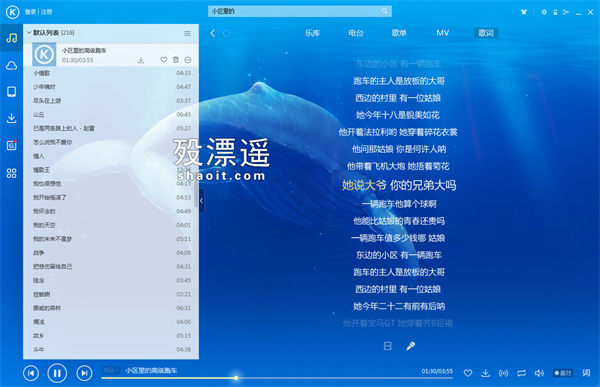
Task: Open the mobile device sidebar icon
Action: [11, 91]
